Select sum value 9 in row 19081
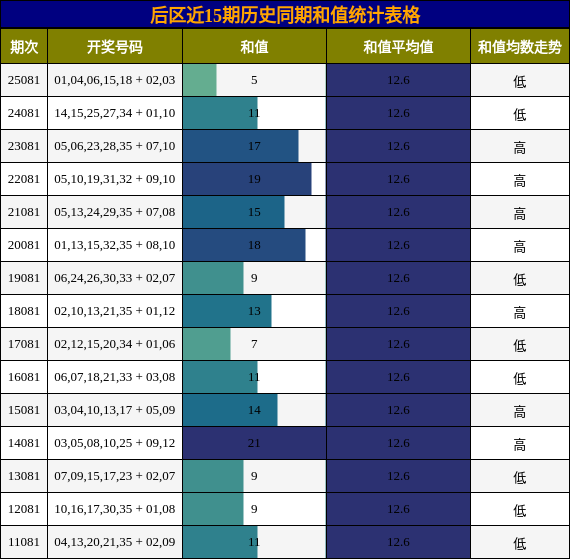 click(x=254, y=278)
